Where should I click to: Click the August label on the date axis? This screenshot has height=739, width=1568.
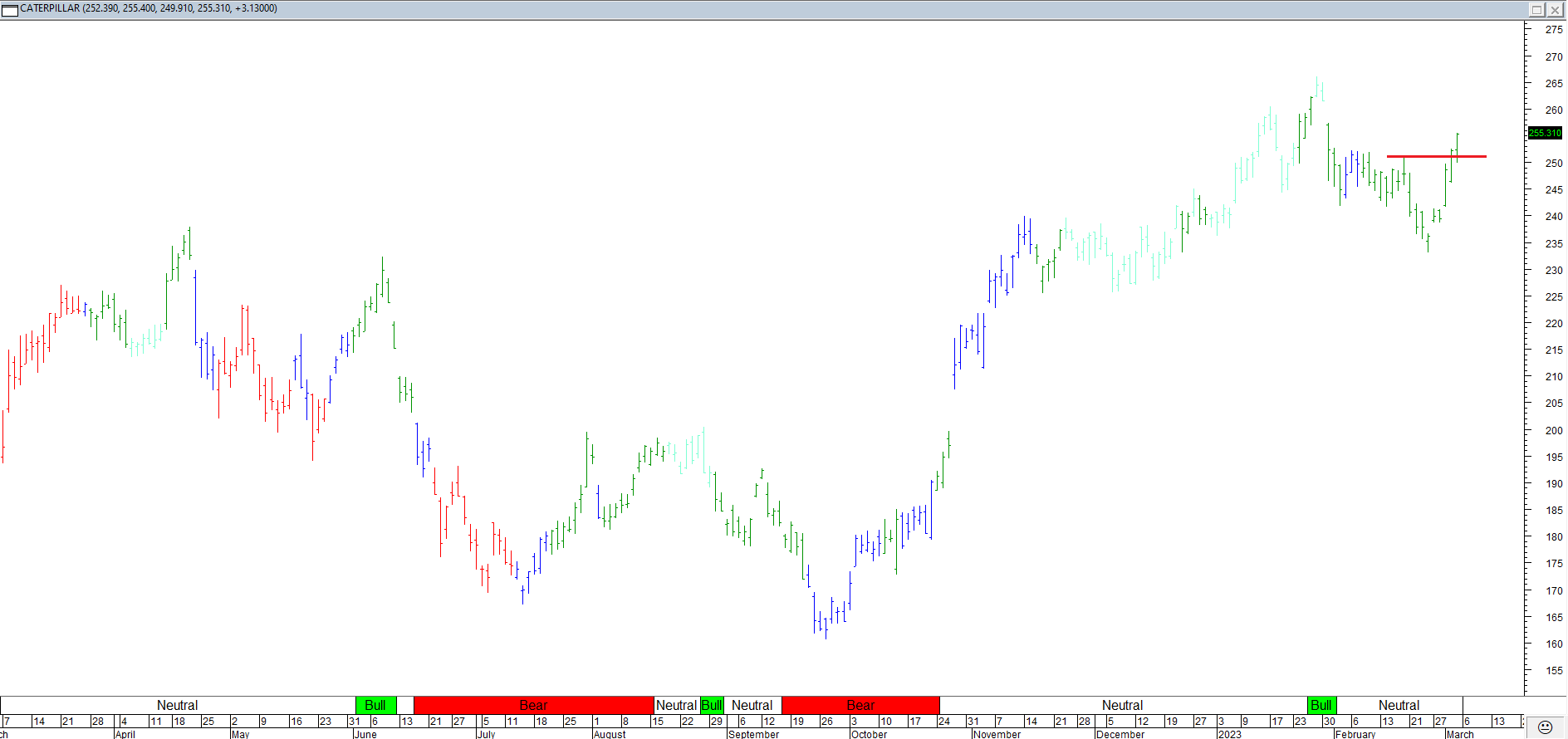click(x=610, y=734)
